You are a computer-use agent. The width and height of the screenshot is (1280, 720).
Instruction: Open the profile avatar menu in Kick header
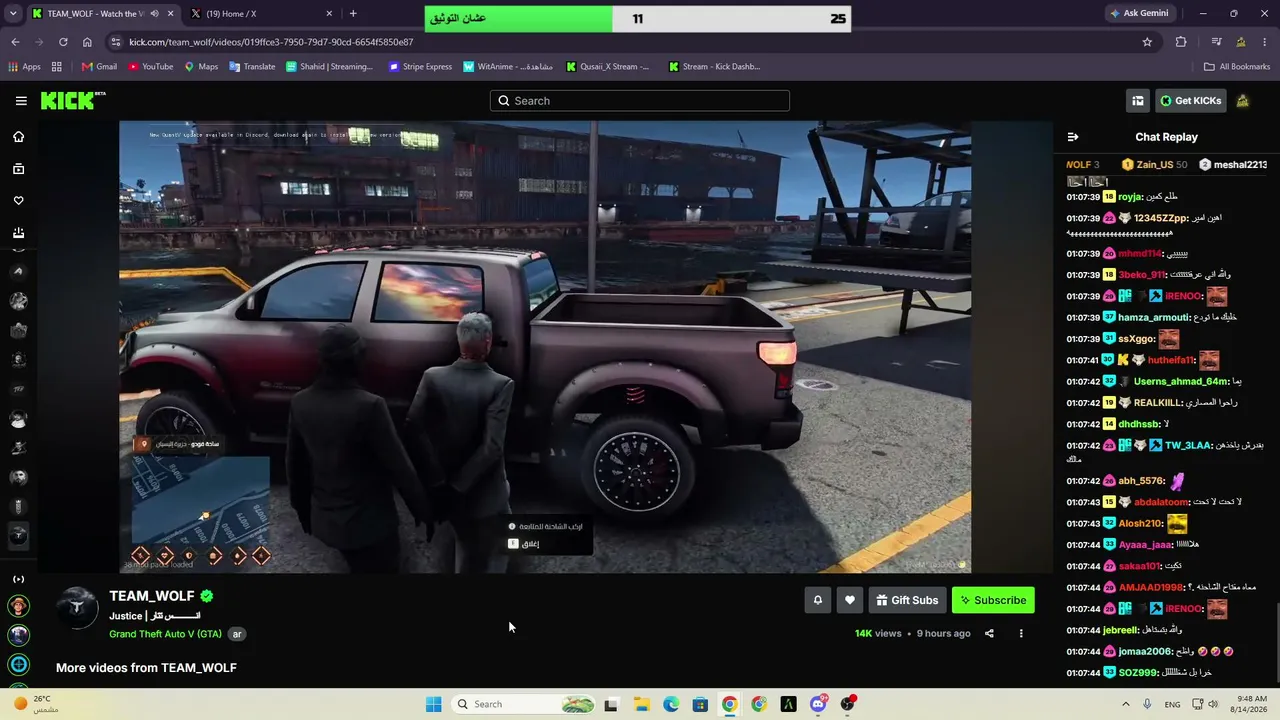[x=1243, y=101]
